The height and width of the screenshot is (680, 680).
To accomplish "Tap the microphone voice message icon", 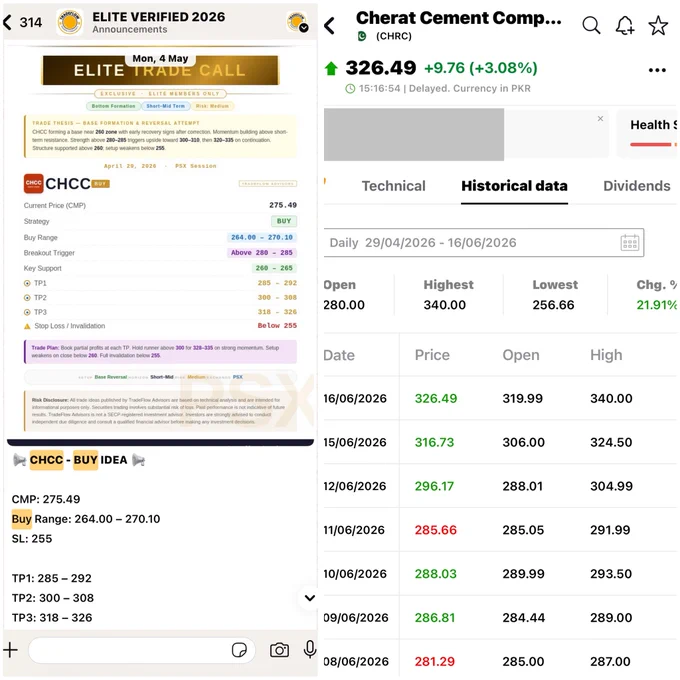I will tap(310, 649).
